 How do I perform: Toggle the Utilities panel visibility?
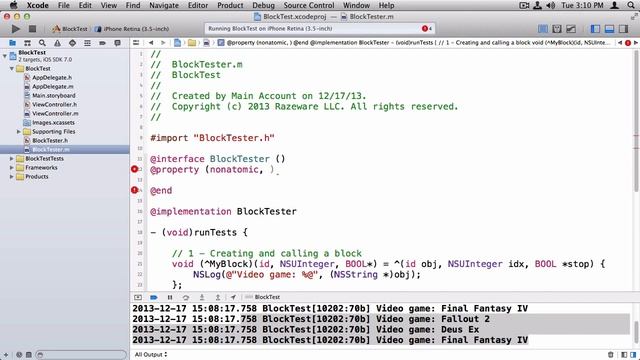623,29
